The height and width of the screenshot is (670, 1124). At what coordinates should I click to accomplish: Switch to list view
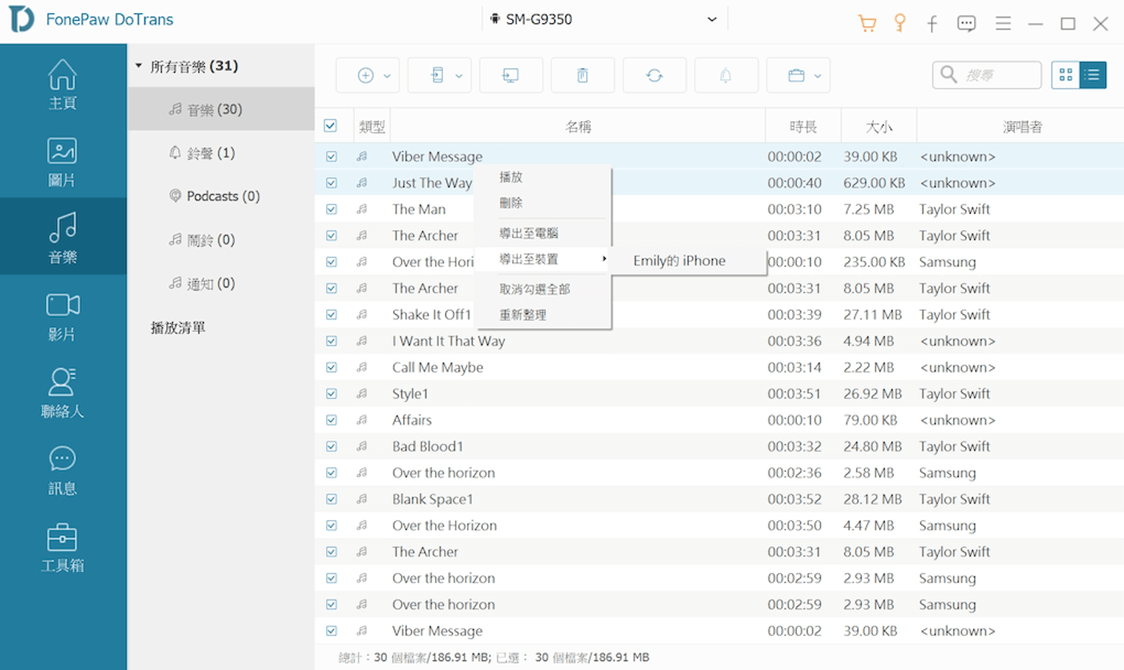point(1092,75)
